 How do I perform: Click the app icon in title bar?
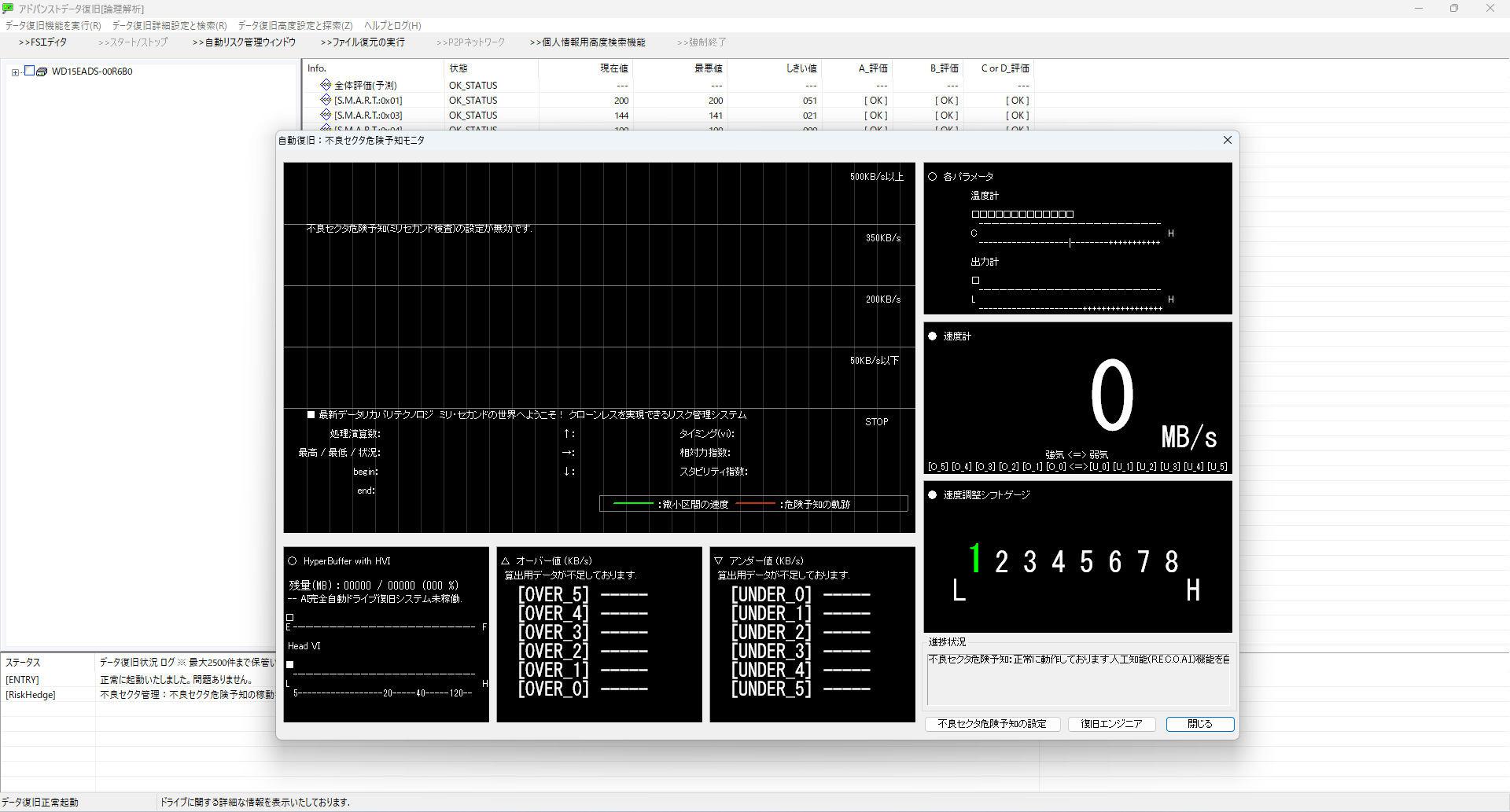pyautogui.click(x=8, y=8)
